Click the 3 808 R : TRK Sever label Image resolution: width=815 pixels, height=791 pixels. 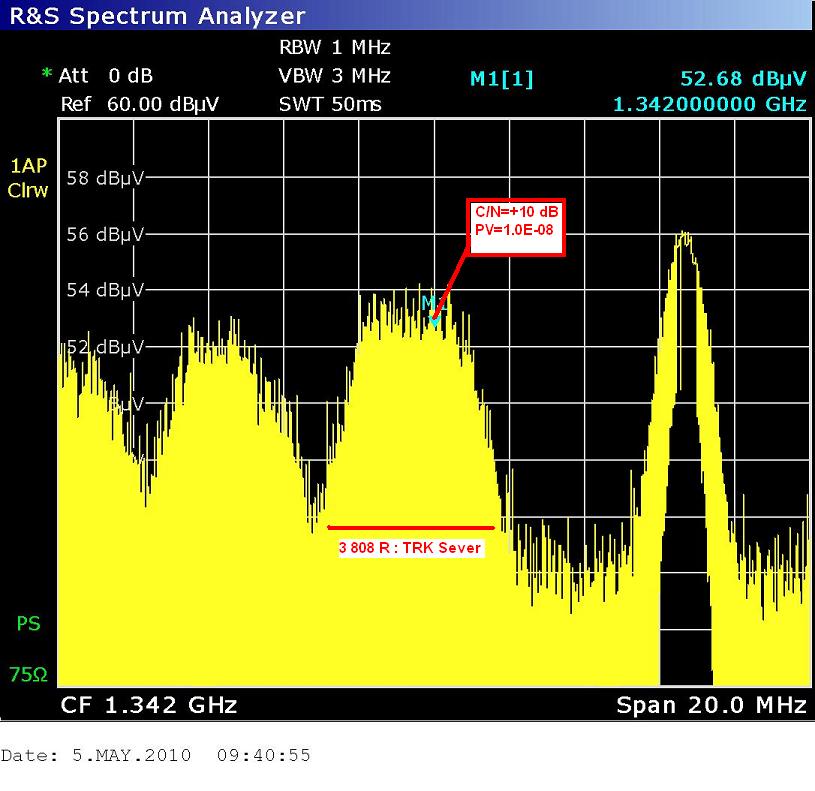411,548
